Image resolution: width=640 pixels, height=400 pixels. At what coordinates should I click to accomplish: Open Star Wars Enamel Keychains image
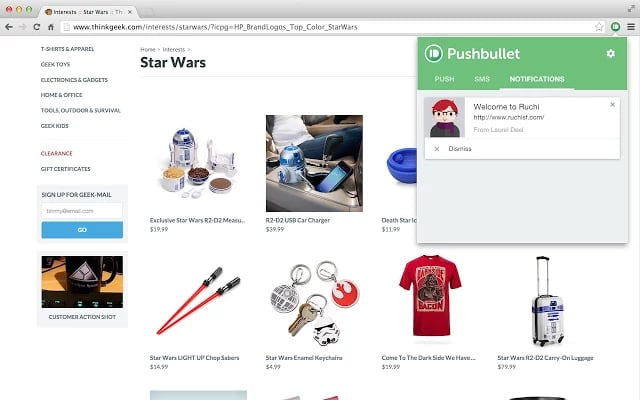(314, 301)
